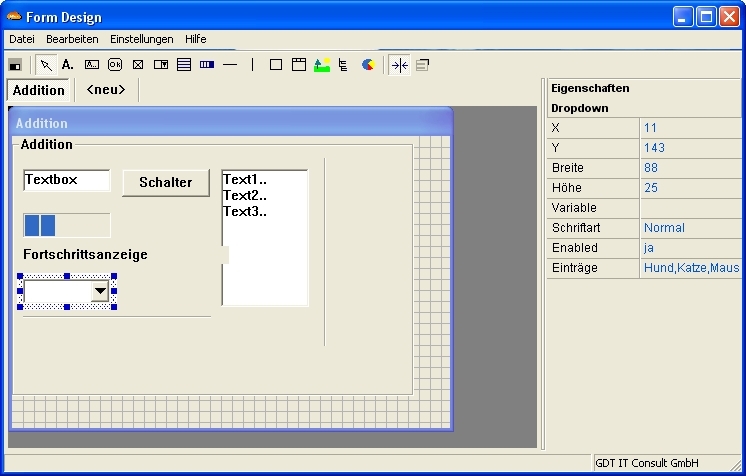Open the Datei menu
Image resolution: width=746 pixels, height=476 pixels.
pyautogui.click(x=22, y=39)
